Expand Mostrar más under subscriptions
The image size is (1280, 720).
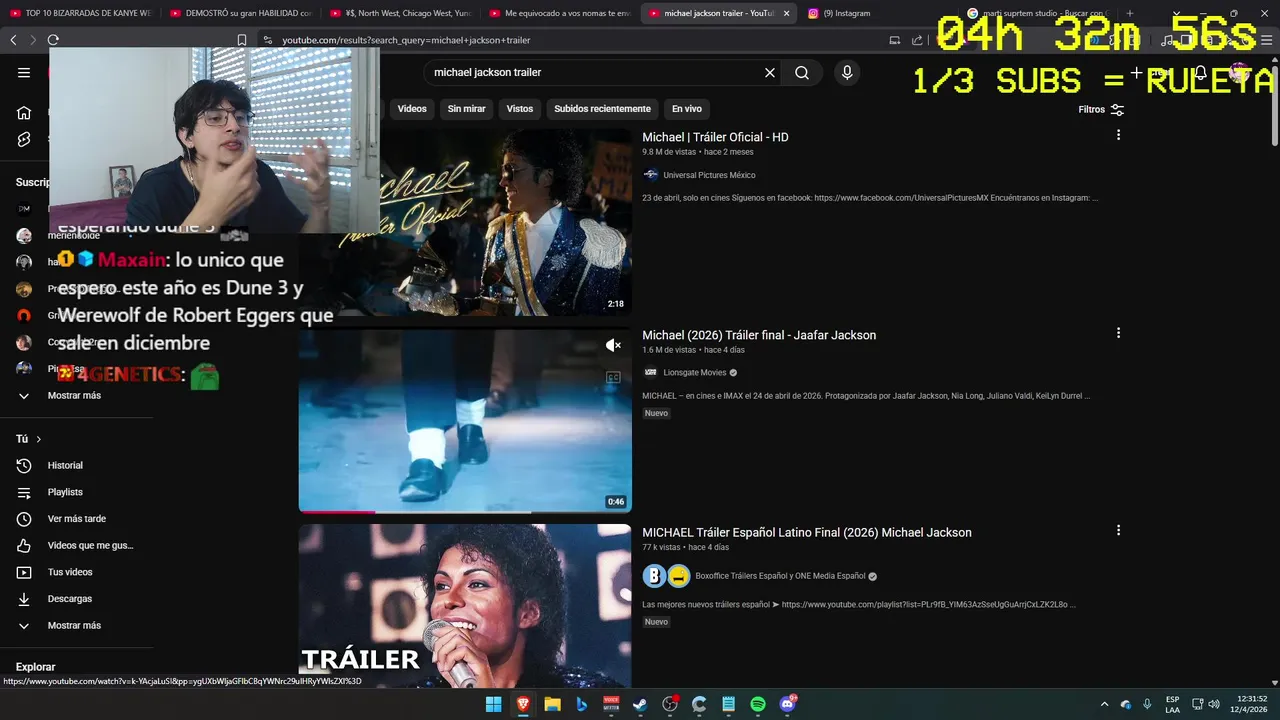point(74,395)
